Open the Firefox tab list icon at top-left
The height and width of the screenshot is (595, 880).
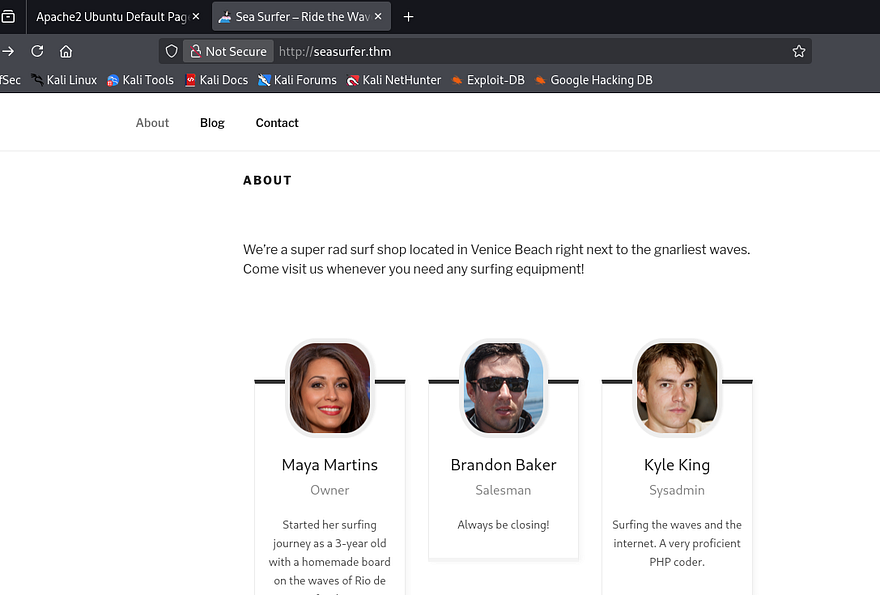(8, 17)
